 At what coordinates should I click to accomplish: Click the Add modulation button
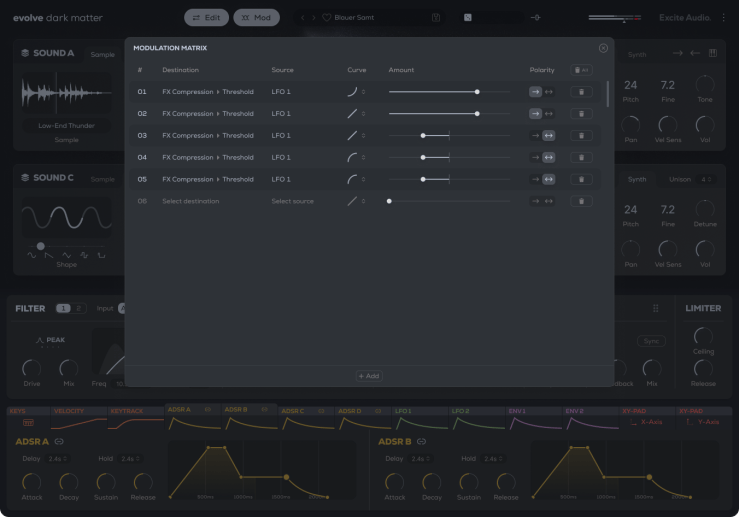(369, 376)
